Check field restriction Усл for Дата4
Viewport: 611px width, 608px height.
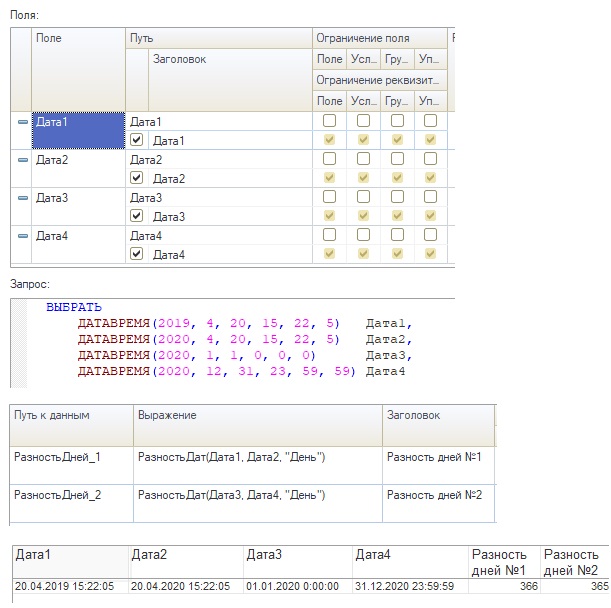(364, 235)
